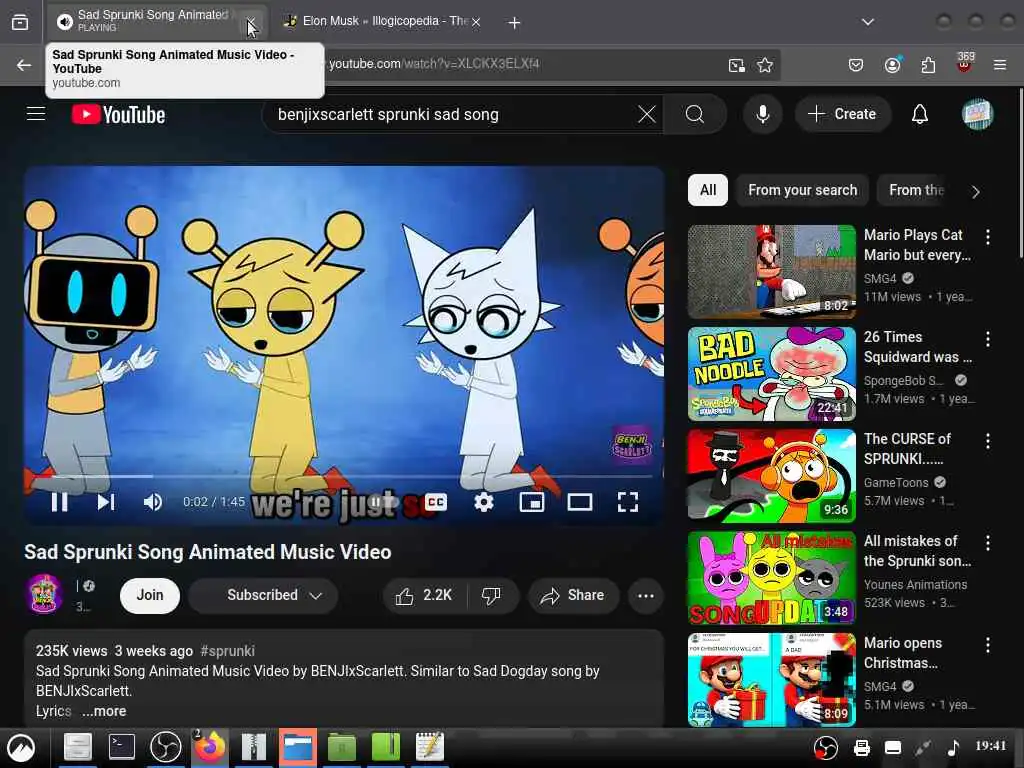
Task: Show next filter chips arrow
Action: tap(976, 191)
